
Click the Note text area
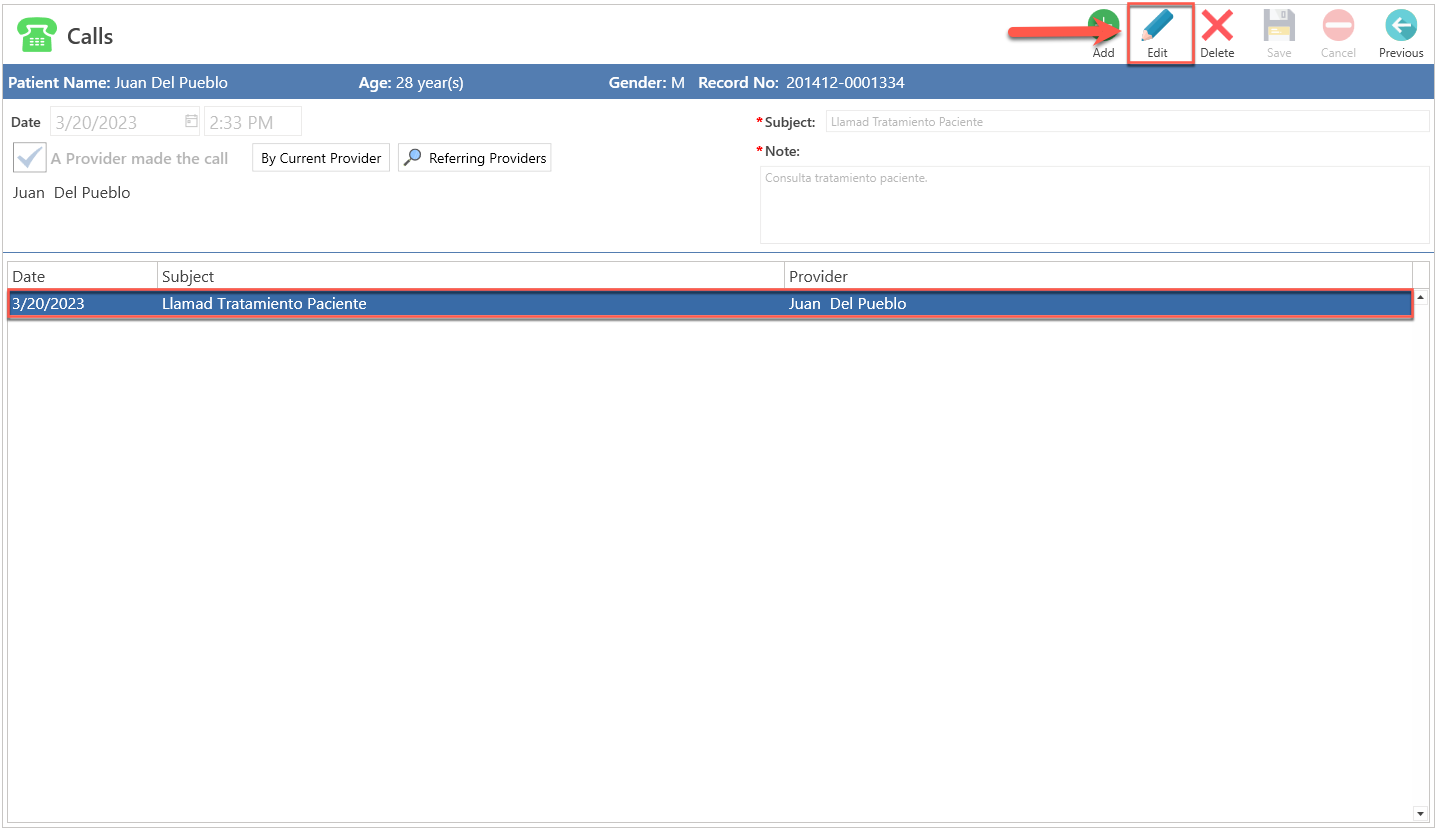point(1094,205)
